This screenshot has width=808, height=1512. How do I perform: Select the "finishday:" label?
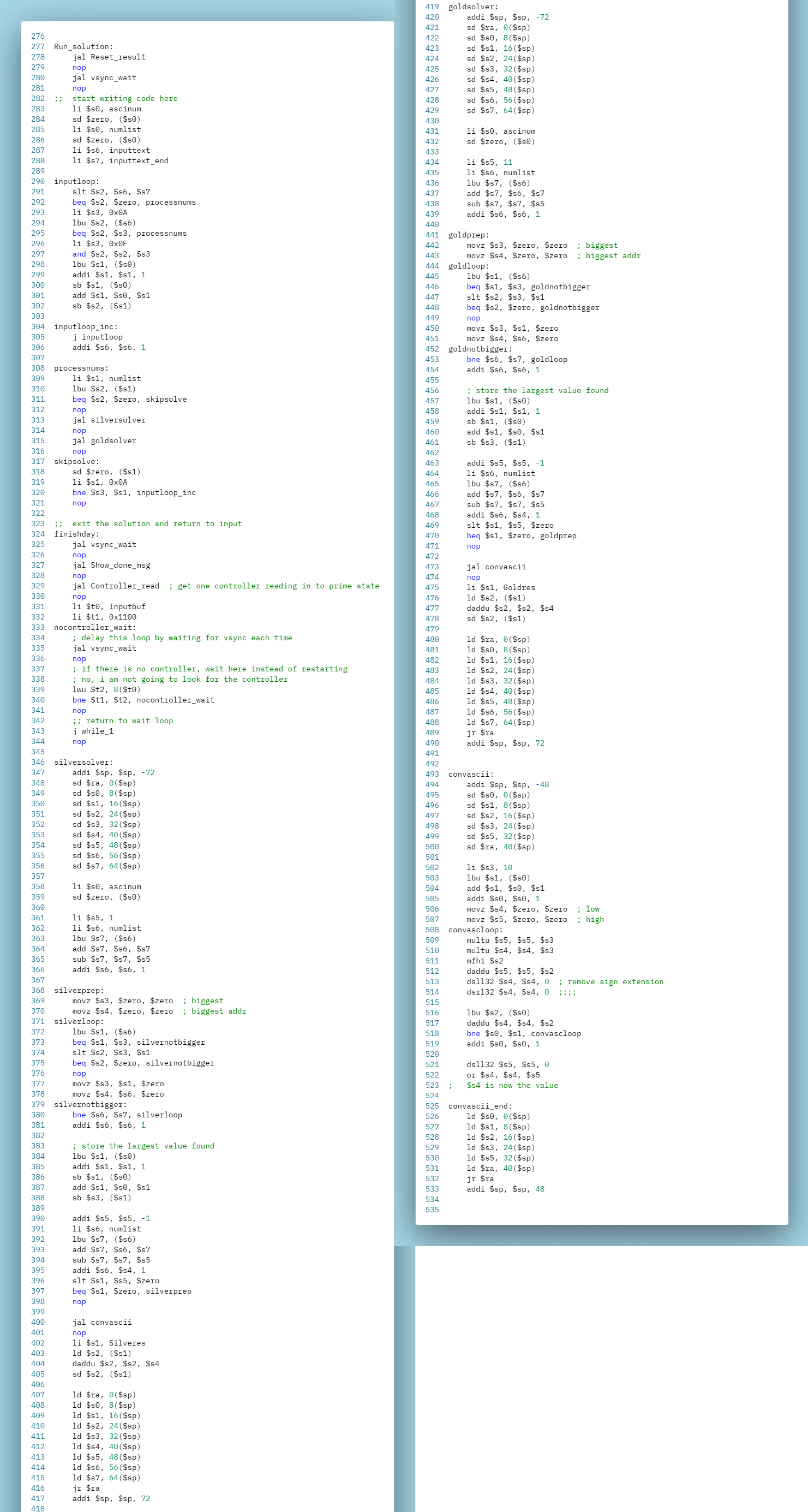77,534
